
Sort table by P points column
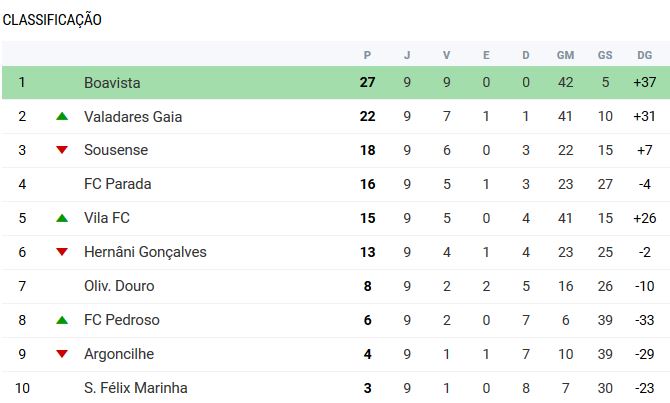click(367, 55)
